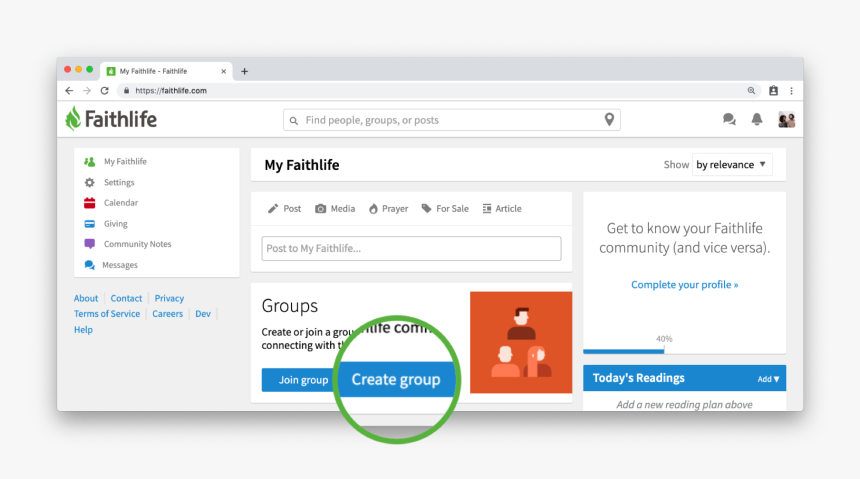The height and width of the screenshot is (479, 860).
Task: Select the Prayer tab label
Action: tap(395, 208)
